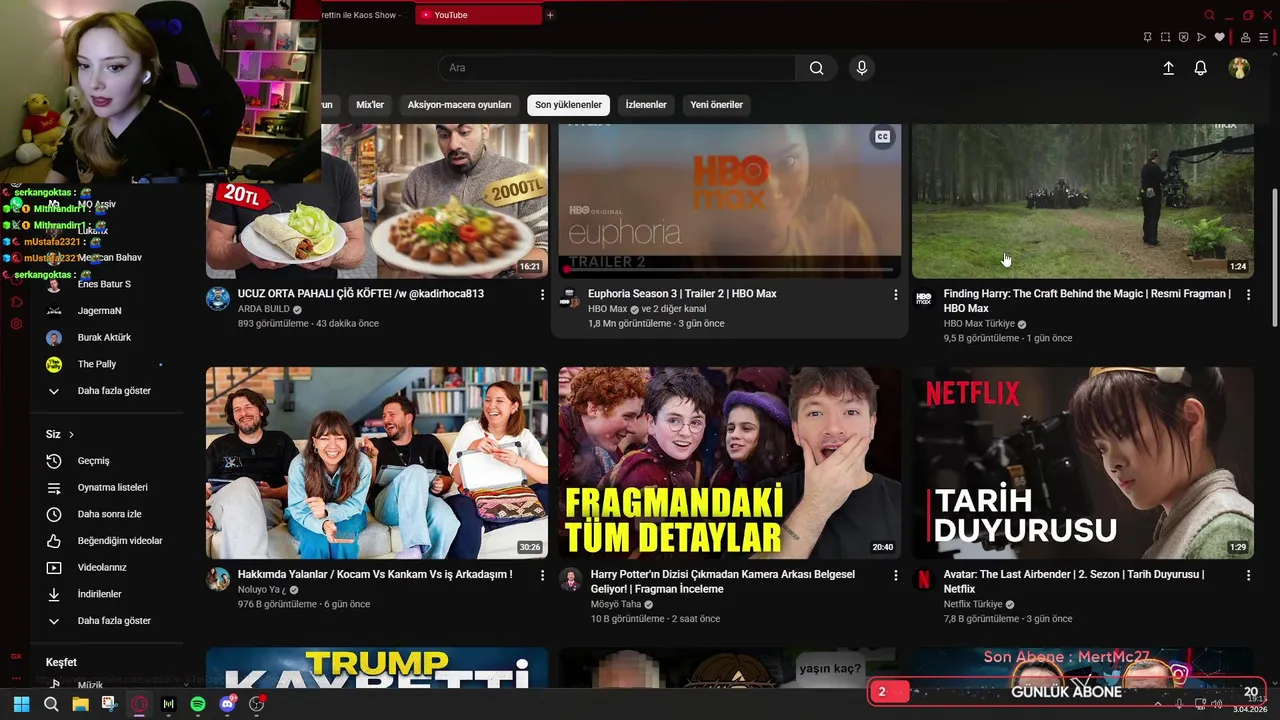The width and height of the screenshot is (1280, 720).
Task: Click Opera send/flow arrow icon
Action: tap(1202, 37)
